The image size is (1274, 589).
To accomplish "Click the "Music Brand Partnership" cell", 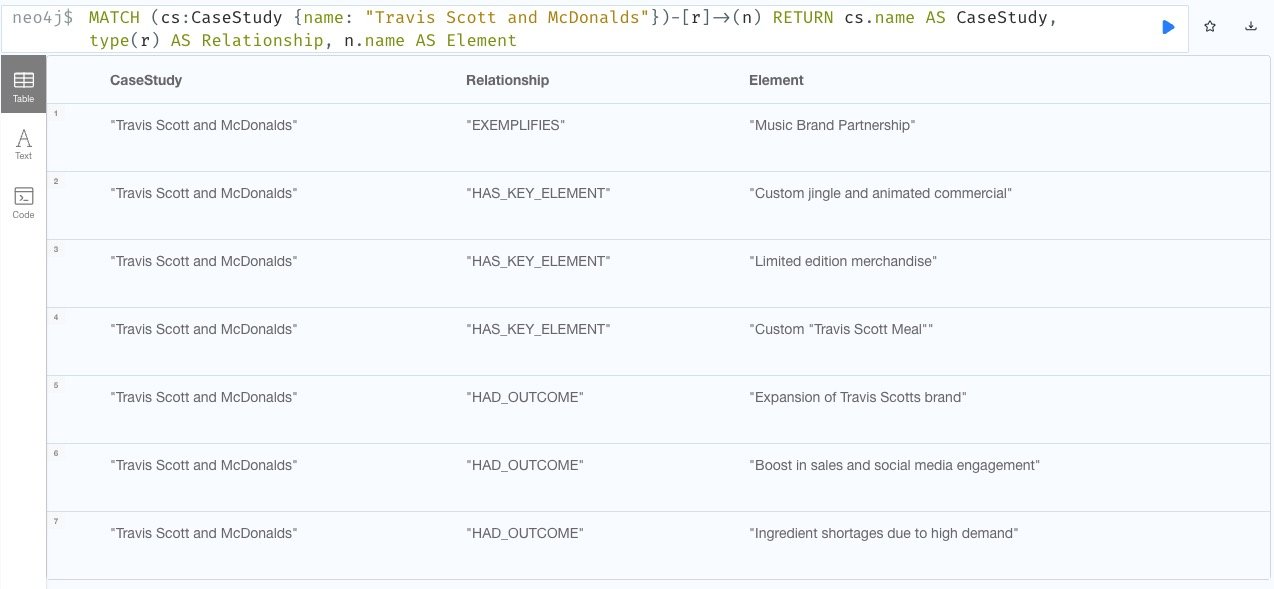I will (832, 125).
